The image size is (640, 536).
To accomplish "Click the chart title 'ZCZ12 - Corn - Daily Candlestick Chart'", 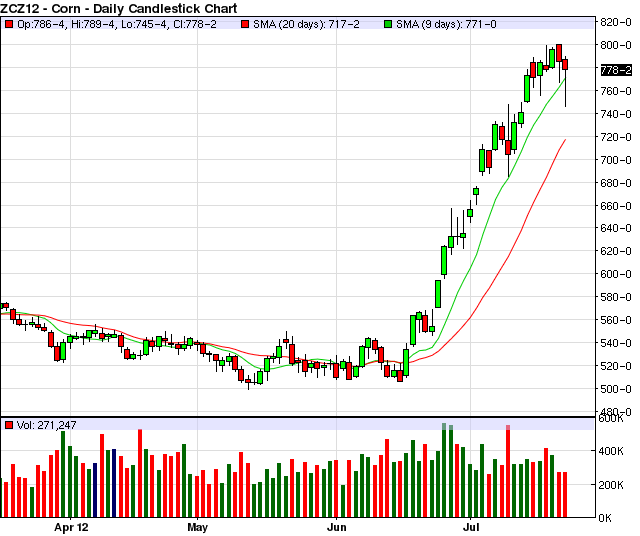I will click(x=119, y=8).
